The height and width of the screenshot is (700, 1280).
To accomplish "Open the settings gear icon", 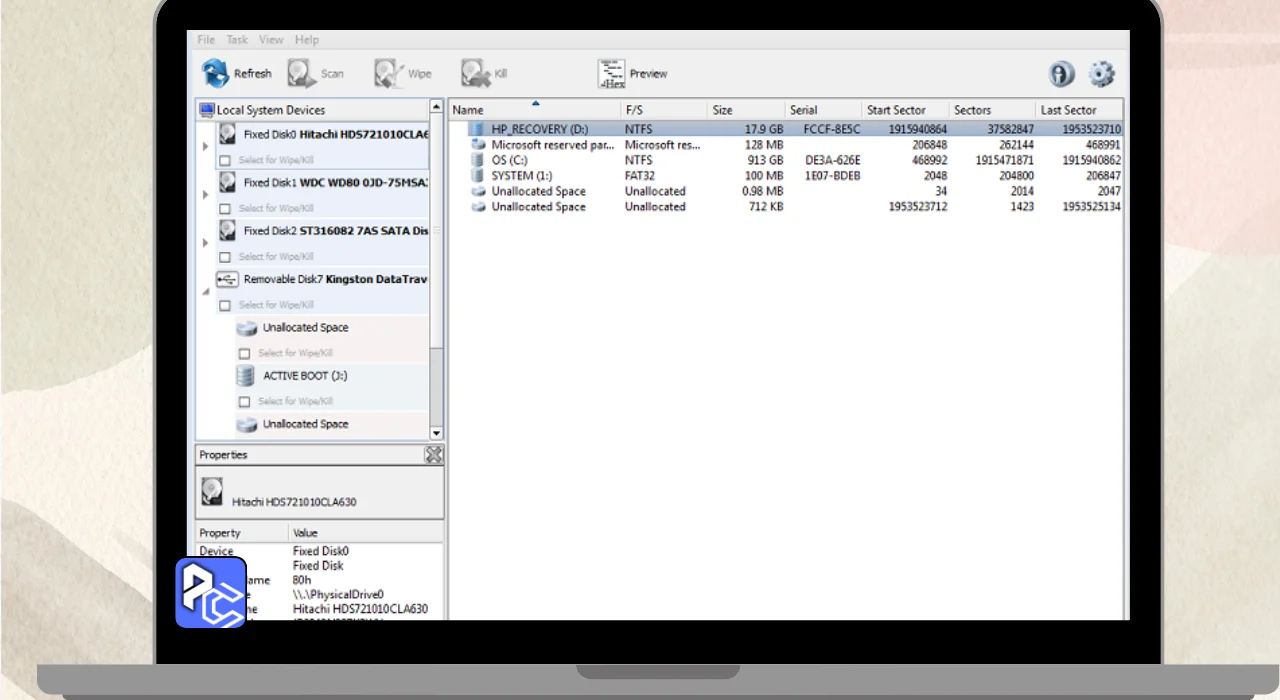I will pyautogui.click(x=1101, y=74).
